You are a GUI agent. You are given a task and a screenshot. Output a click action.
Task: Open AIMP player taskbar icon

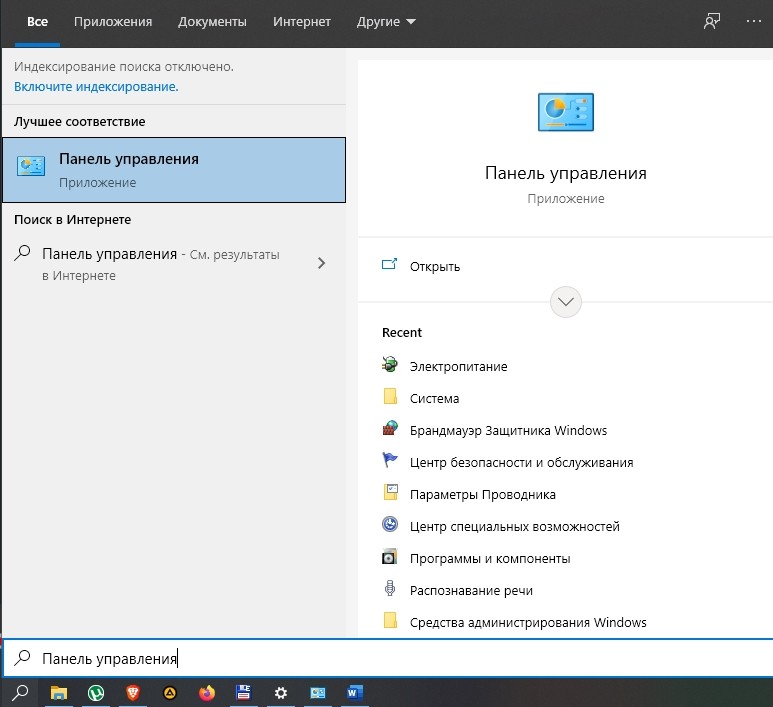pyautogui.click(x=170, y=693)
